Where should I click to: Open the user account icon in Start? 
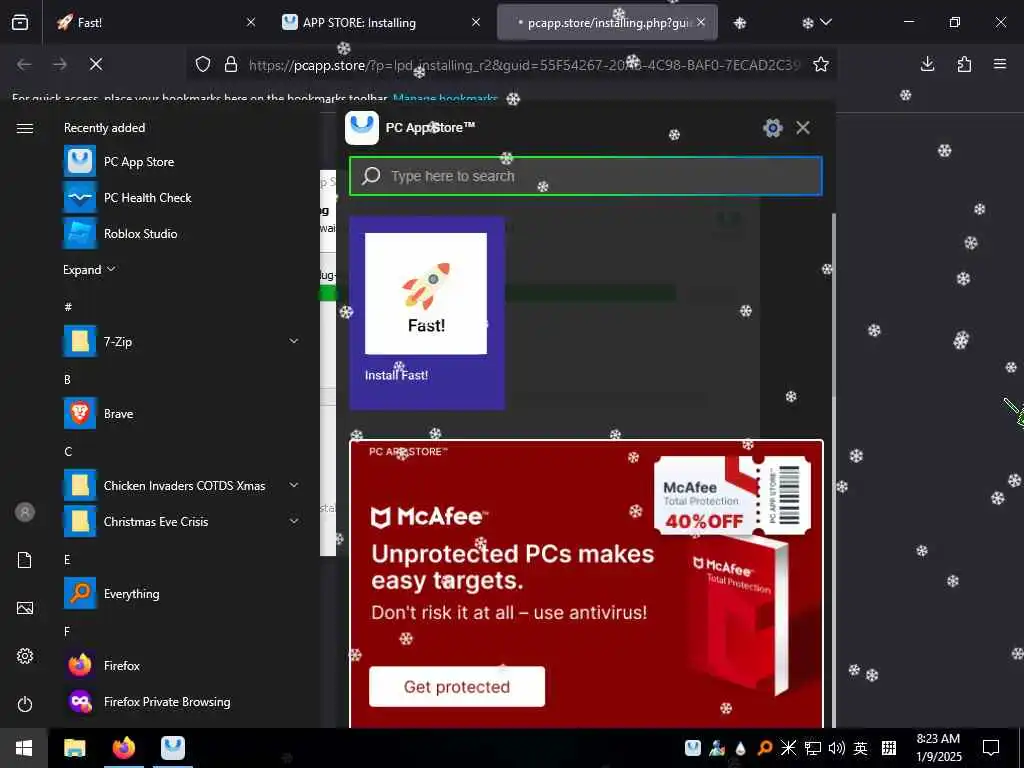point(25,512)
